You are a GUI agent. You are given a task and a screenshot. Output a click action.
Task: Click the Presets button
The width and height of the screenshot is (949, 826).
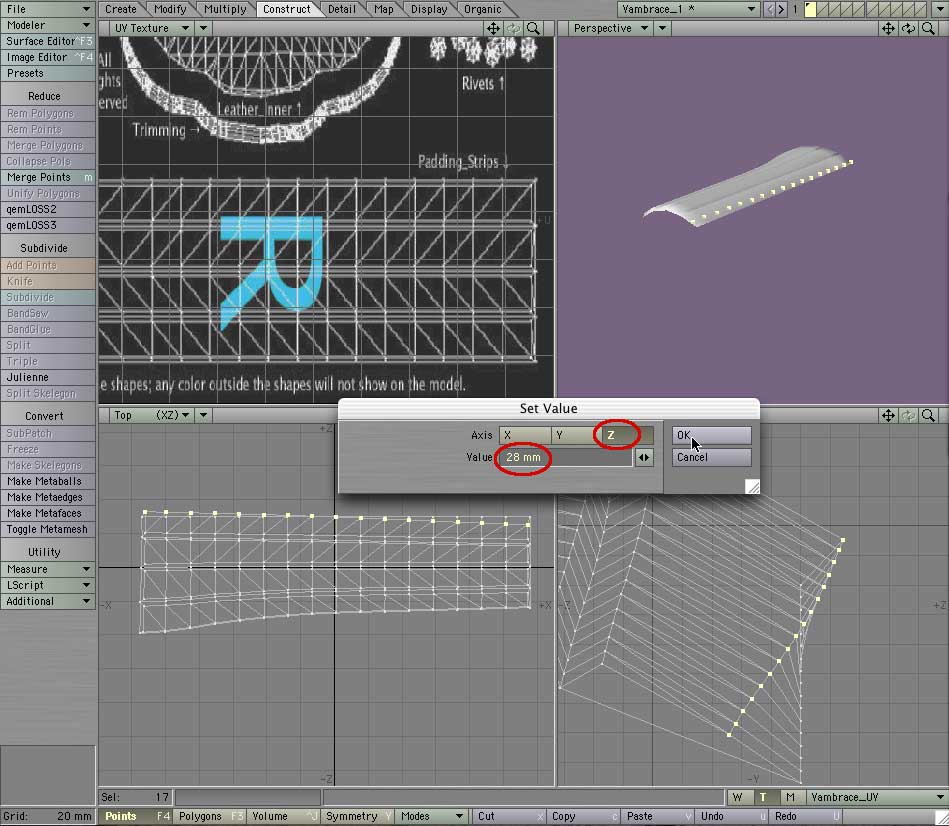[x=48, y=73]
